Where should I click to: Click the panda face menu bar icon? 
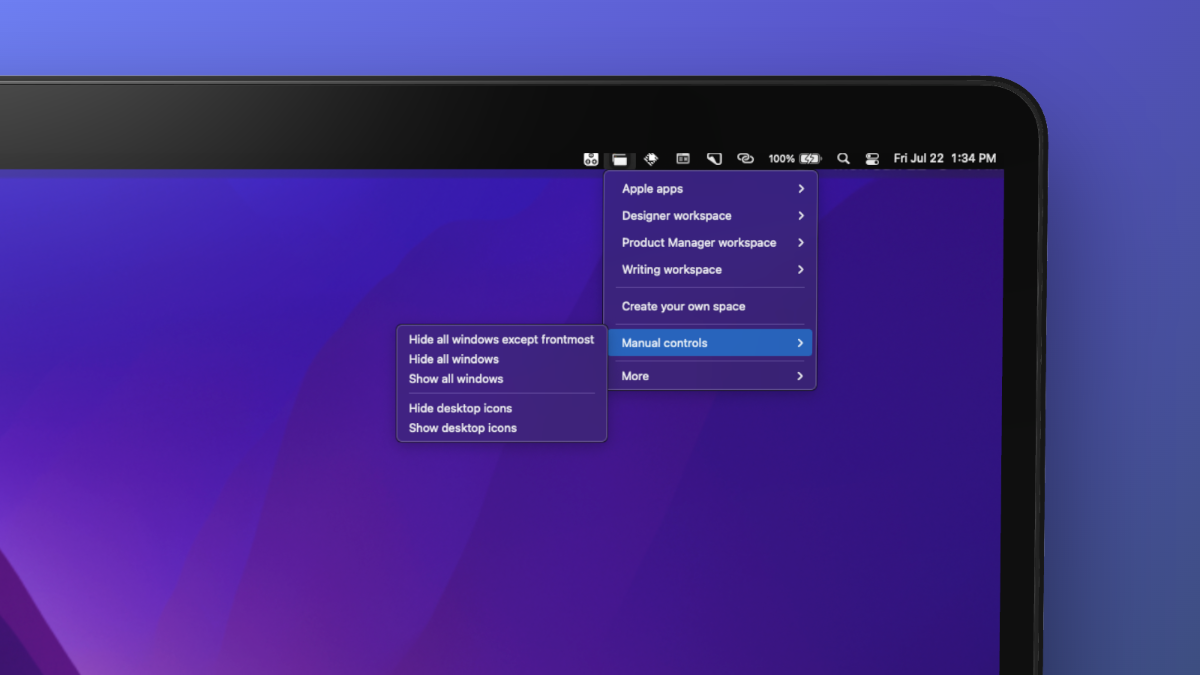(x=591, y=159)
